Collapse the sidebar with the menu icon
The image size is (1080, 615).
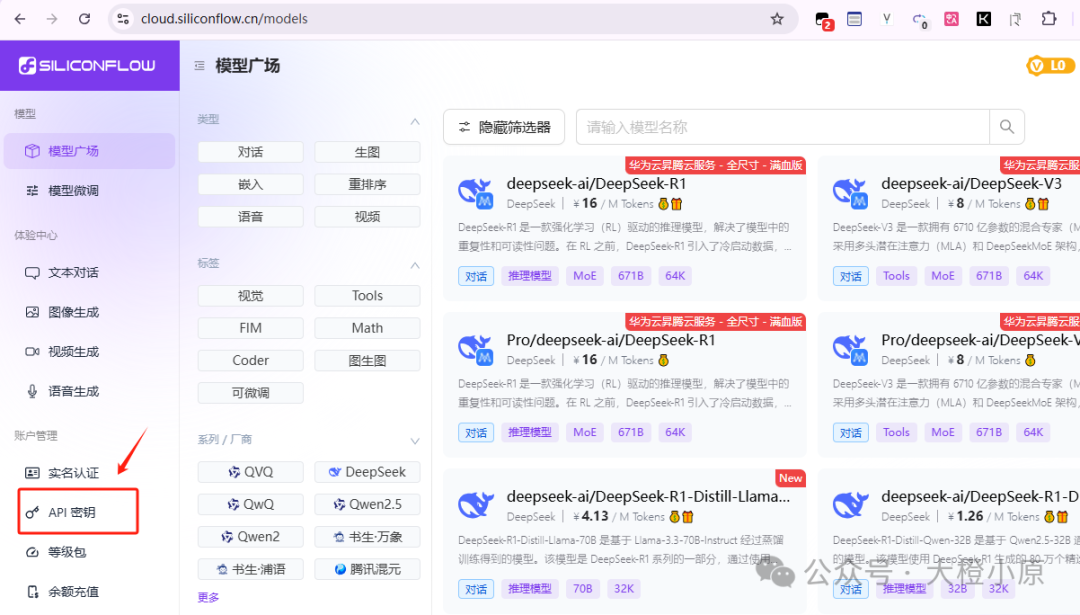[x=199, y=66]
